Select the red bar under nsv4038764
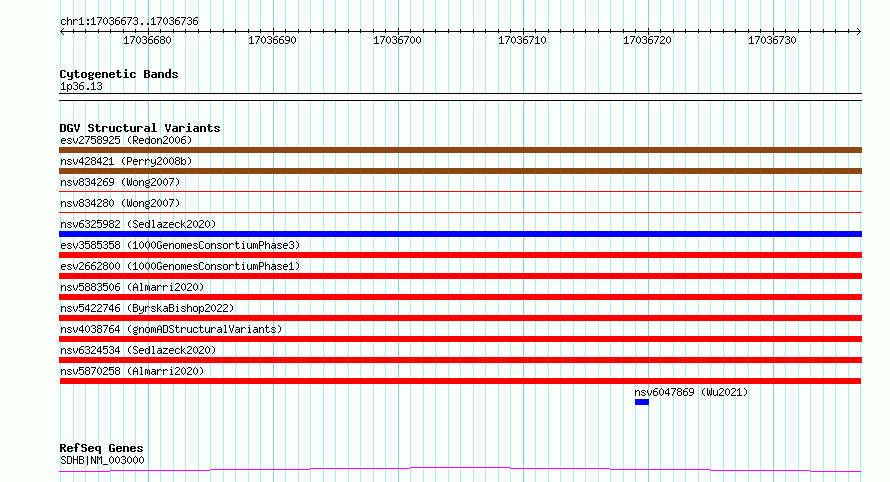Screen dimensions: 890x482 [460, 339]
